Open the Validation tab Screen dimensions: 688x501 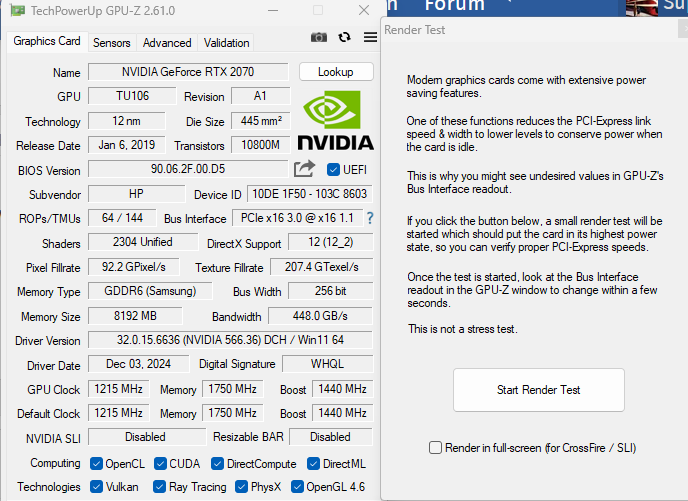pyautogui.click(x=226, y=43)
